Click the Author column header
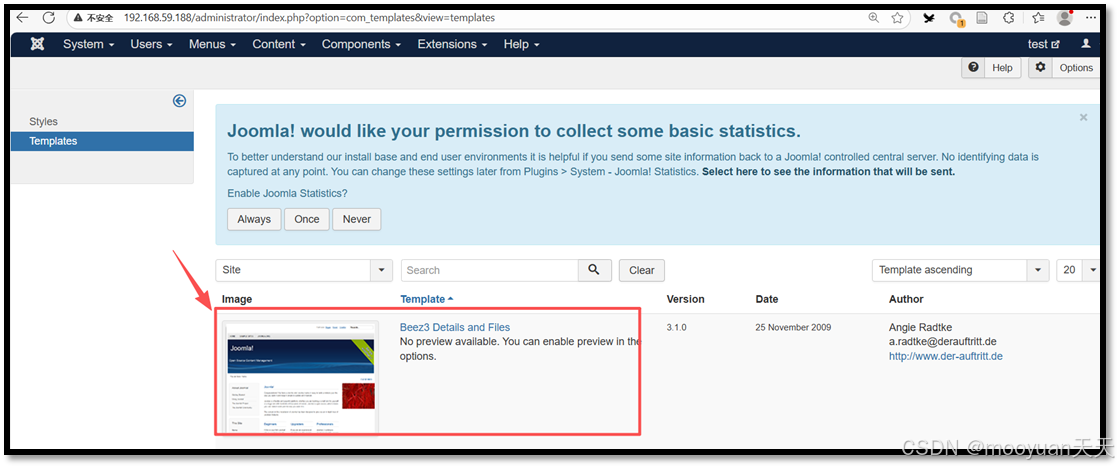 pyautogui.click(x=906, y=299)
